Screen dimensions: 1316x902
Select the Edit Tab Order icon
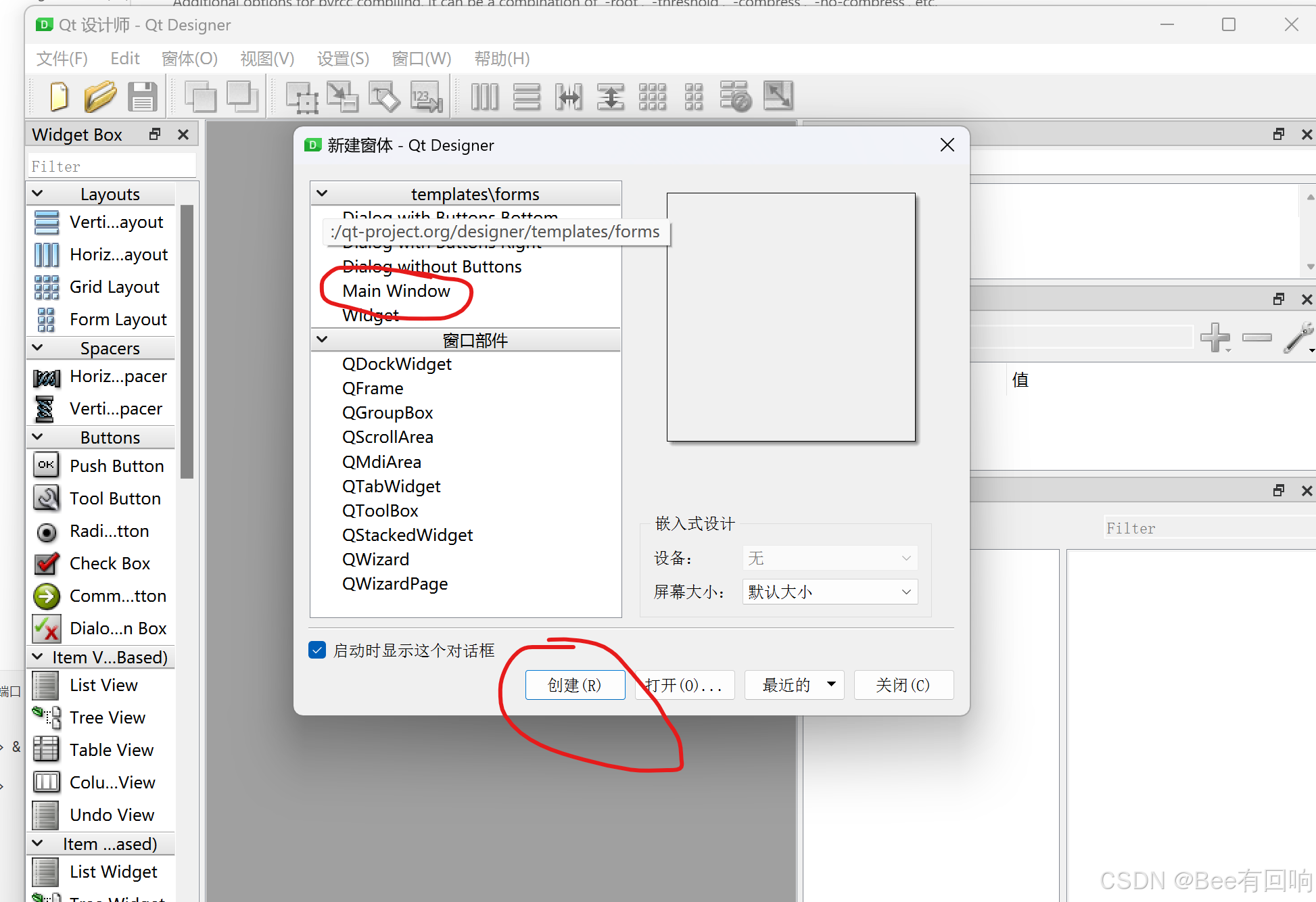427,97
